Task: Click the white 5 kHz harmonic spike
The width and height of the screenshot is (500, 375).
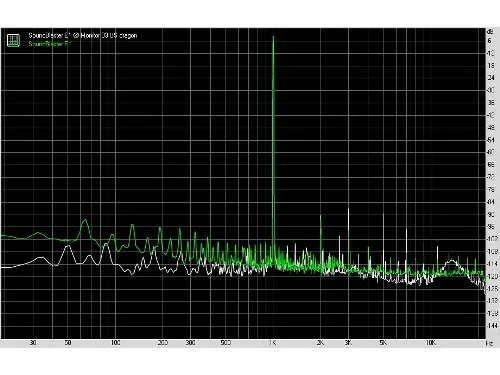Action: [x=383, y=243]
